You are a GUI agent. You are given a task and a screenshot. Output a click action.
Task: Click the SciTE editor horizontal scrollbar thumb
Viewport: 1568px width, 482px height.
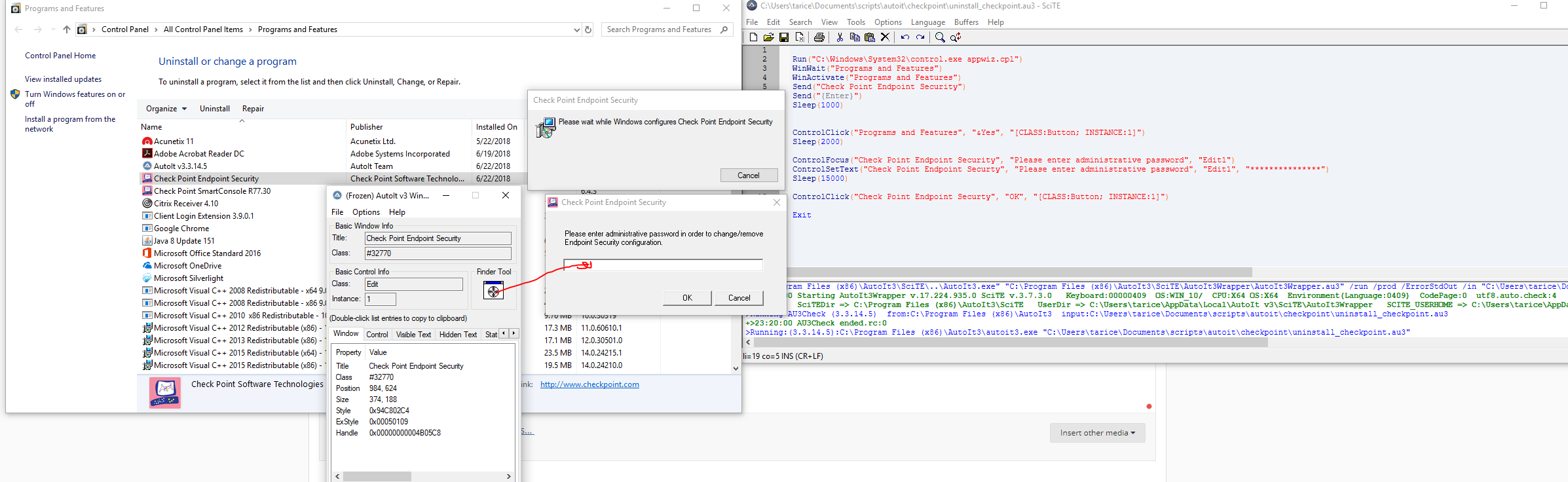click(1019, 272)
